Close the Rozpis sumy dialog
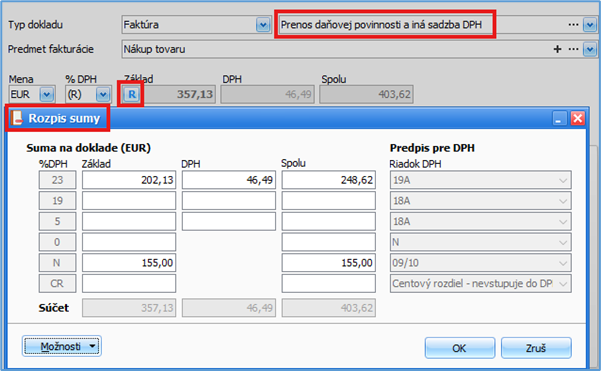This screenshot has width=601, height=371. (578, 118)
